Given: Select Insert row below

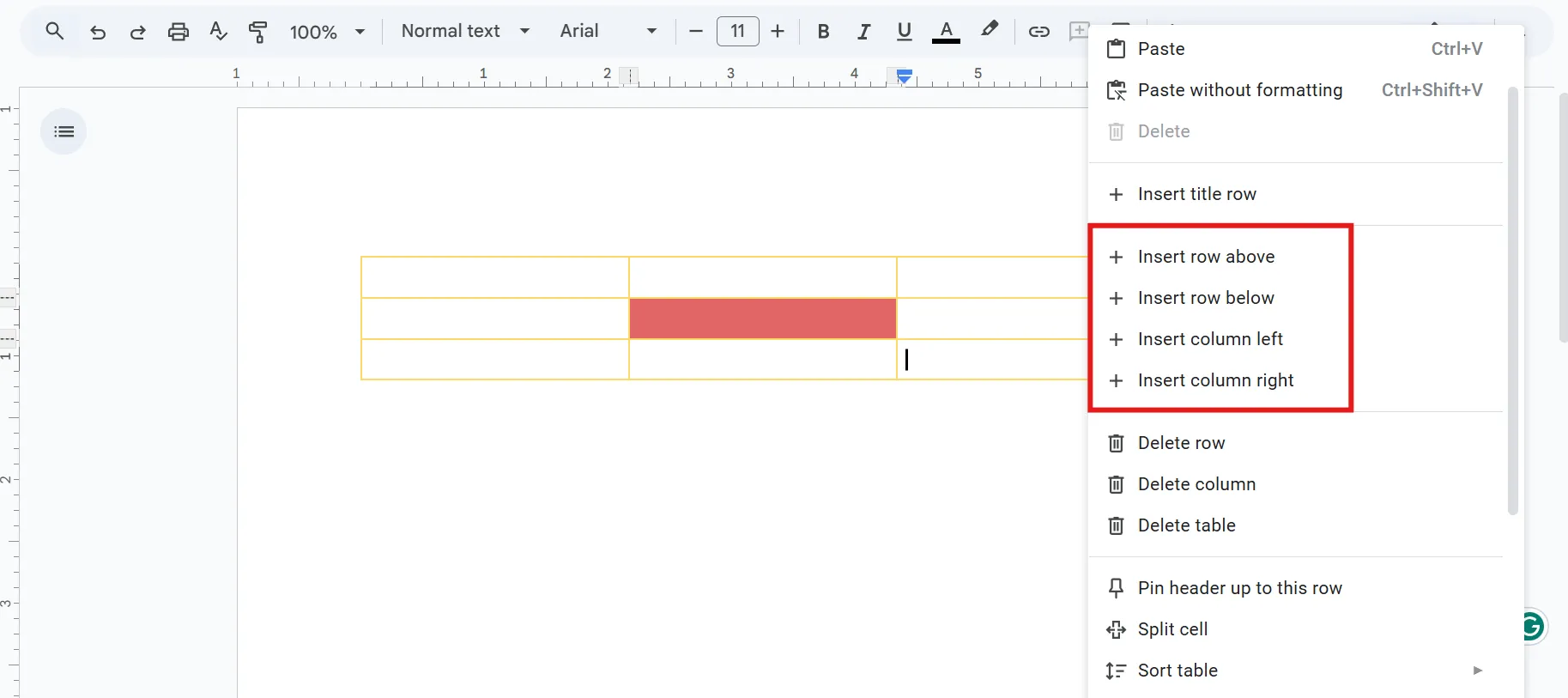Looking at the screenshot, I should click(1295, 298).
